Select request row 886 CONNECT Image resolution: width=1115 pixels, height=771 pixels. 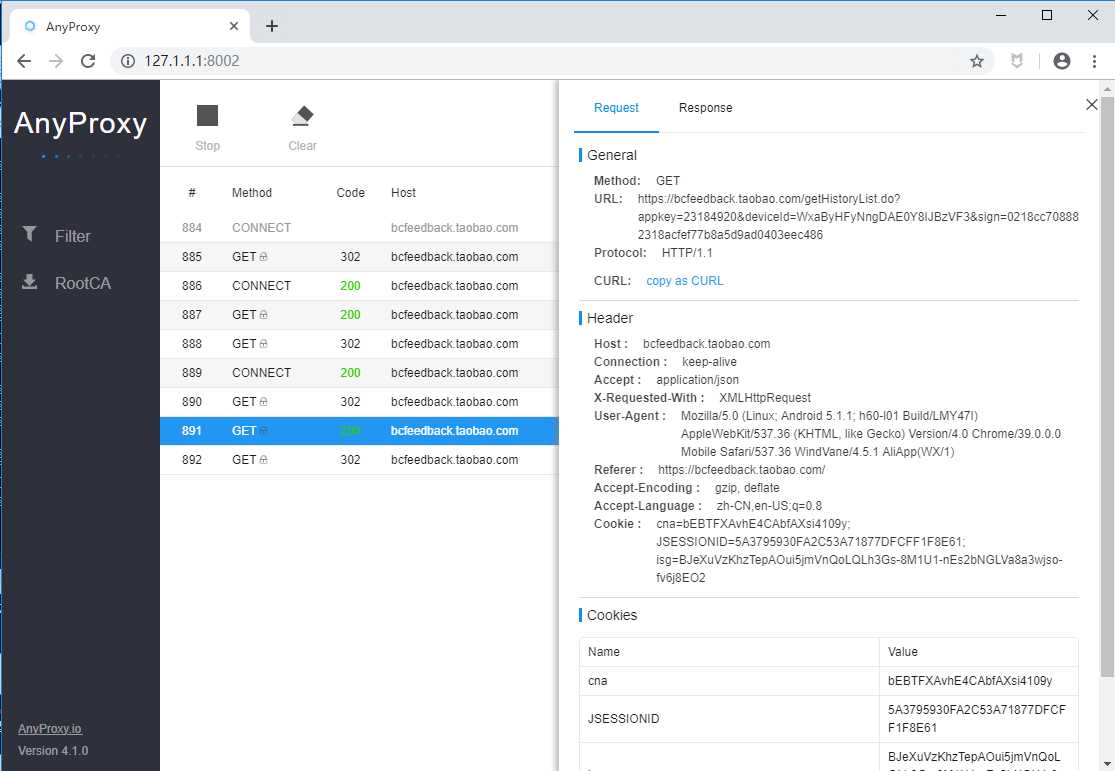359,286
